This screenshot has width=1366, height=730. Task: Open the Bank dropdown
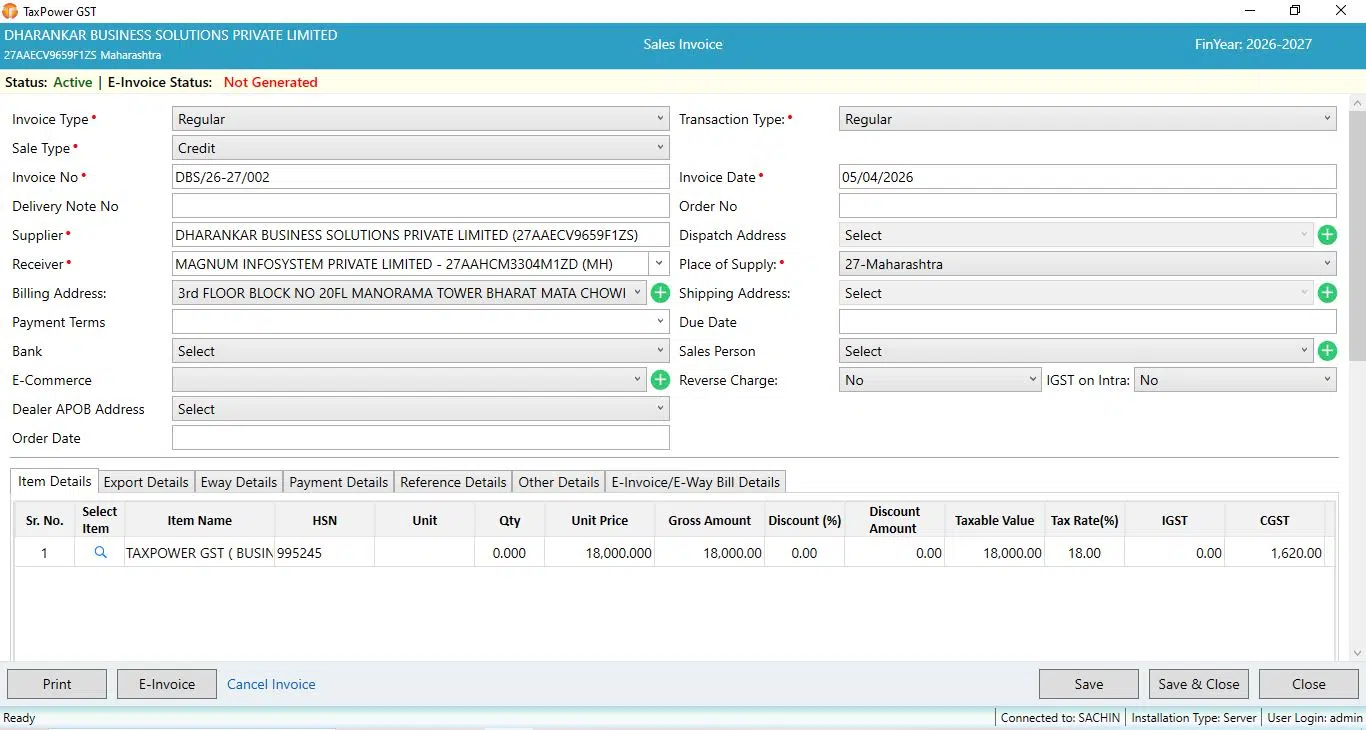click(421, 351)
